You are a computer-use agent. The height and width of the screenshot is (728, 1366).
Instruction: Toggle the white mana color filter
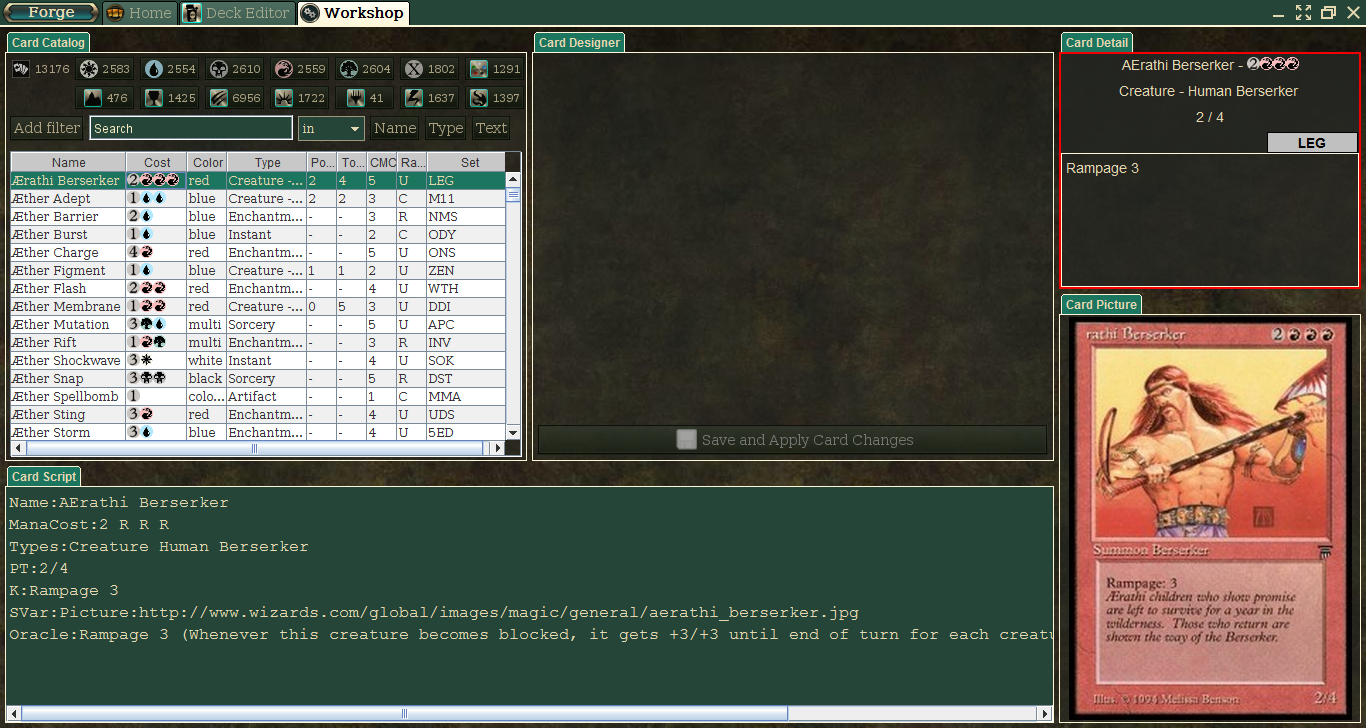pyautogui.click(x=105, y=69)
